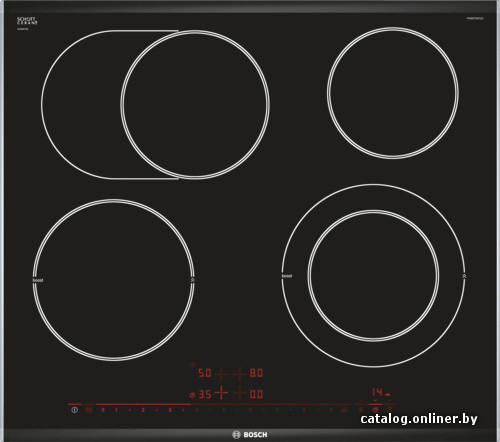
Task: Click the BOSCH logo
Action: (250, 435)
